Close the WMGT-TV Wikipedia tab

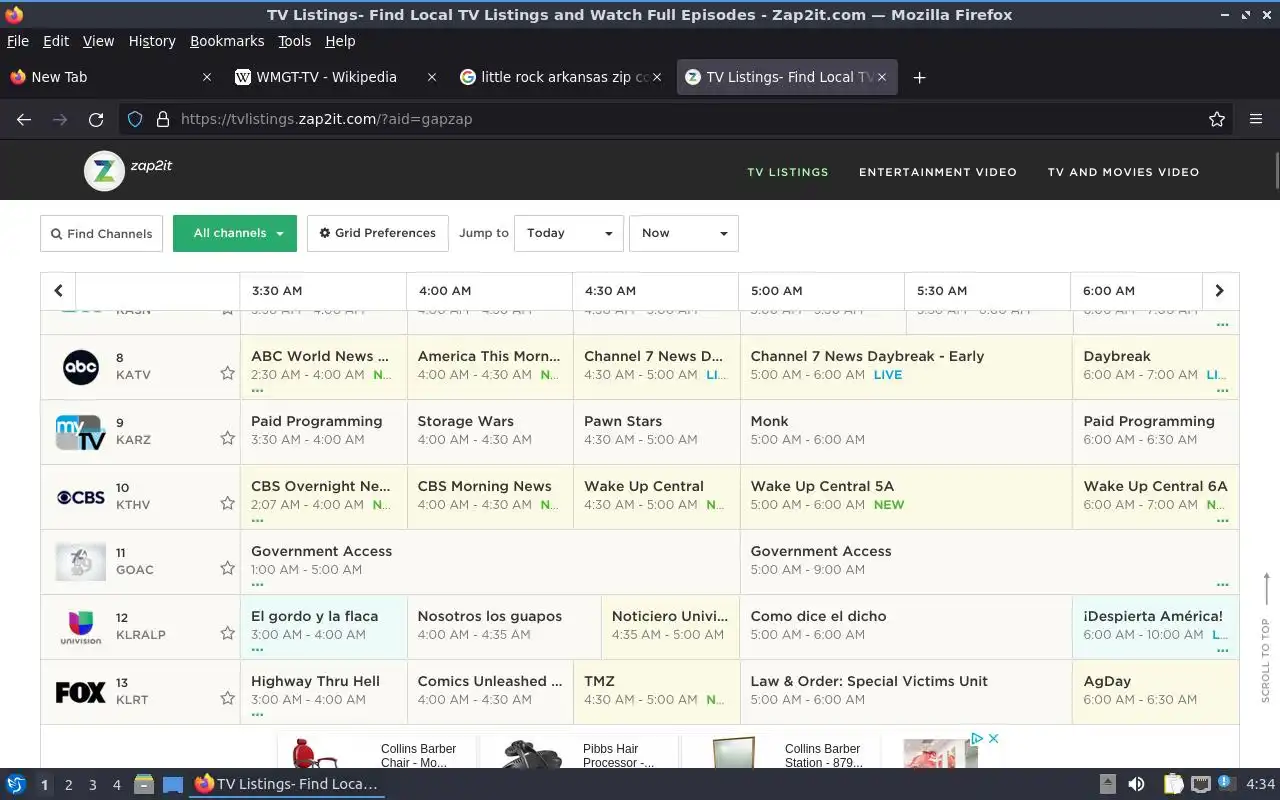(432, 77)
